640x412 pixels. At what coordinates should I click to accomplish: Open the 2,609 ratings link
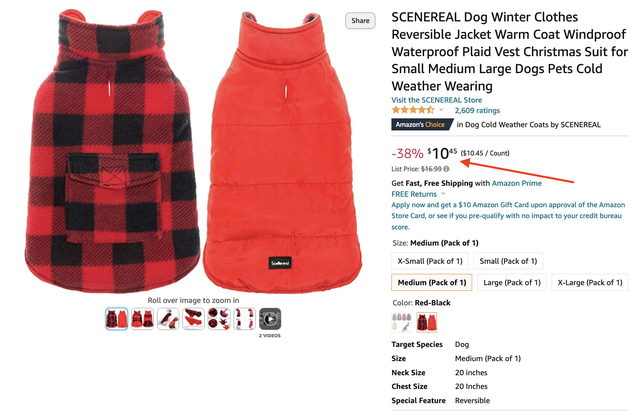477,110
